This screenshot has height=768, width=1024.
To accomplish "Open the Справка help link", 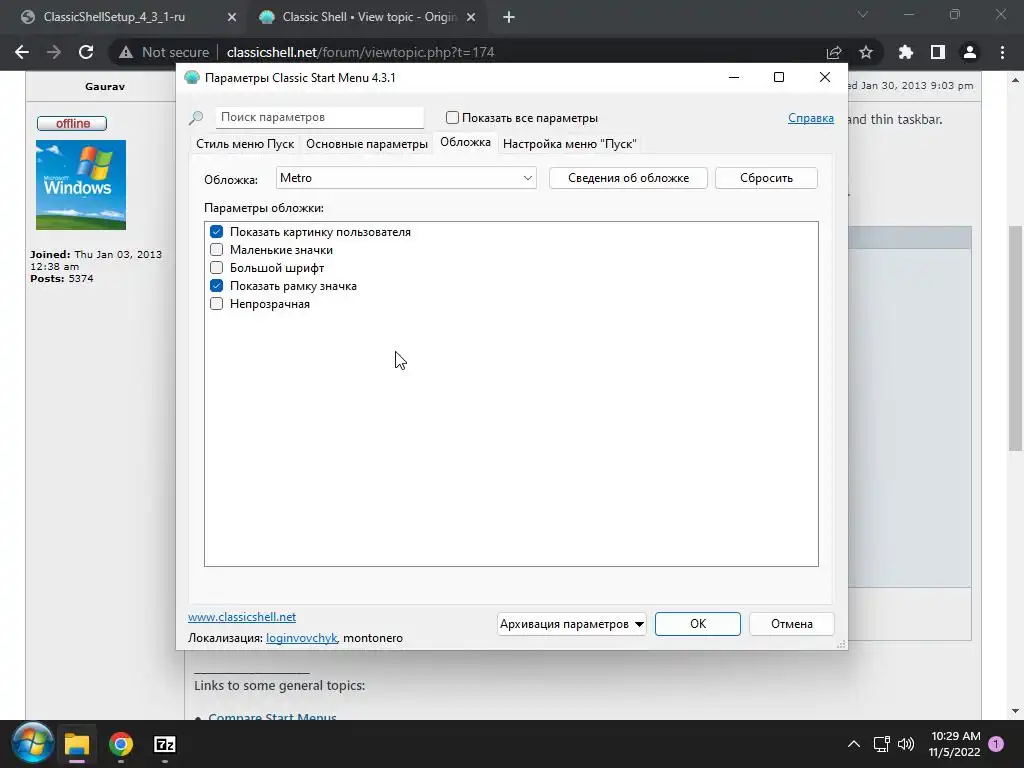I will [810, 118].
